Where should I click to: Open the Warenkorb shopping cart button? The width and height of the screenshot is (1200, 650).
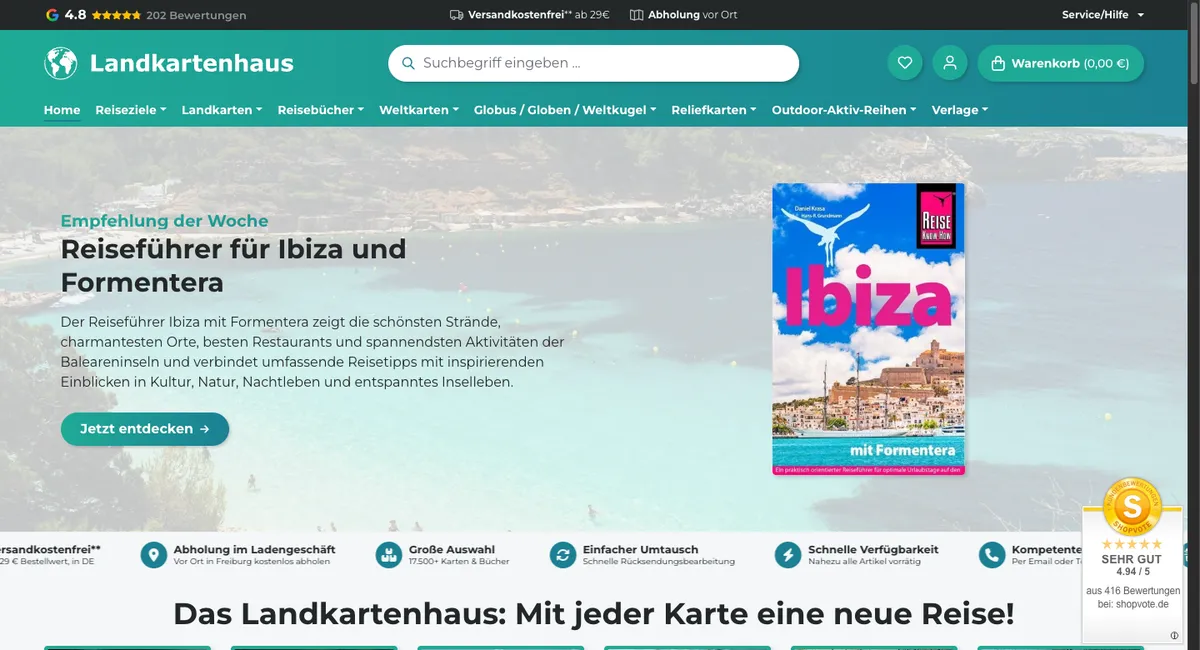tap(1060, 63)
